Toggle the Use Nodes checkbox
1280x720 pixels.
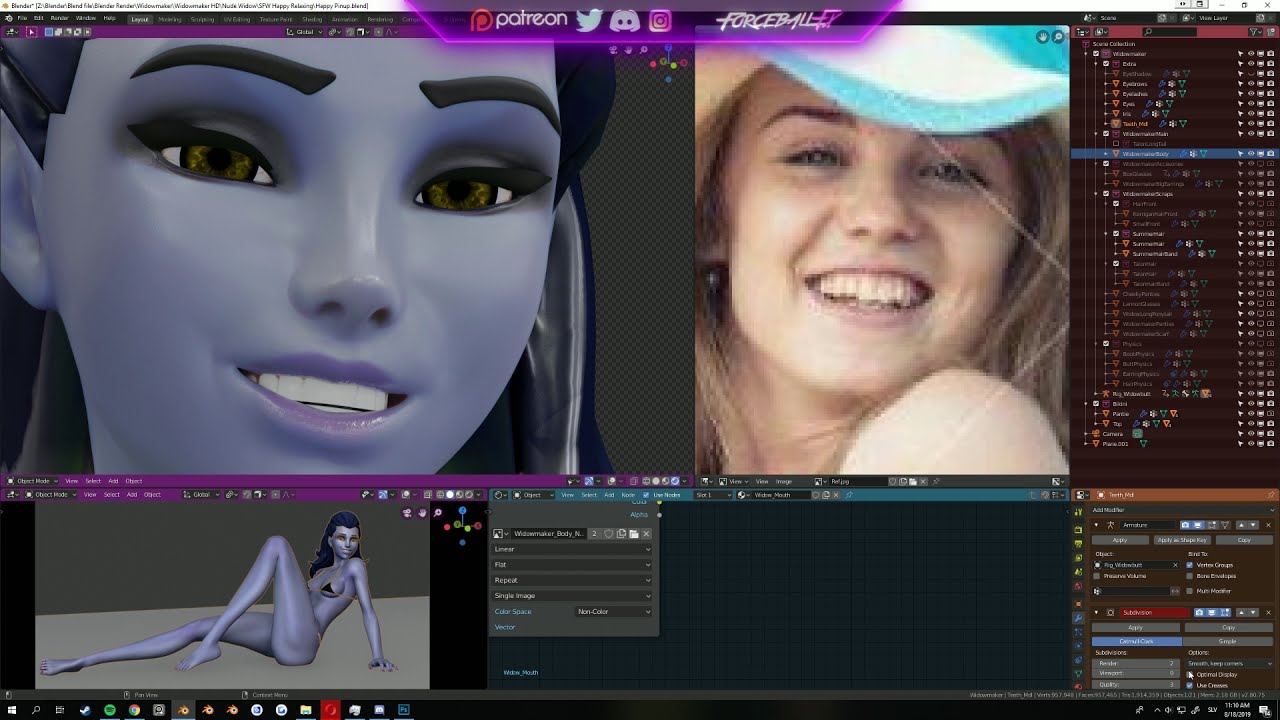pos(645,495)
